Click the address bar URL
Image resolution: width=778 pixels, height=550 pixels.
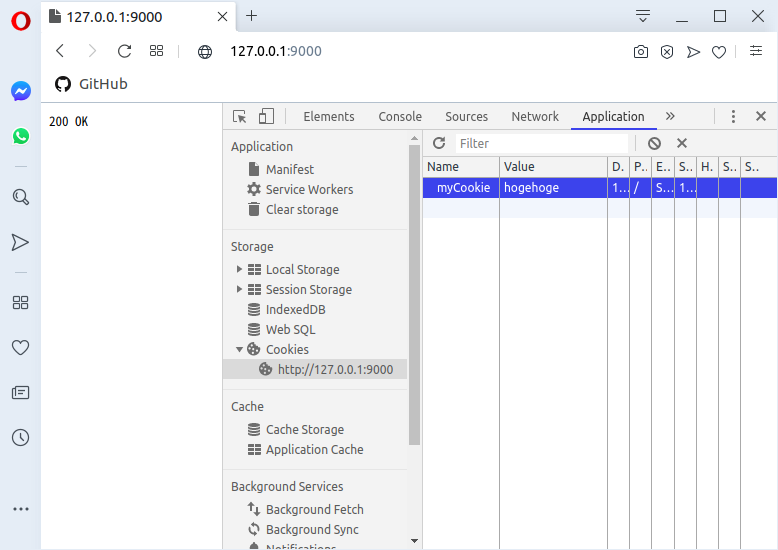[x=276, y=51]
